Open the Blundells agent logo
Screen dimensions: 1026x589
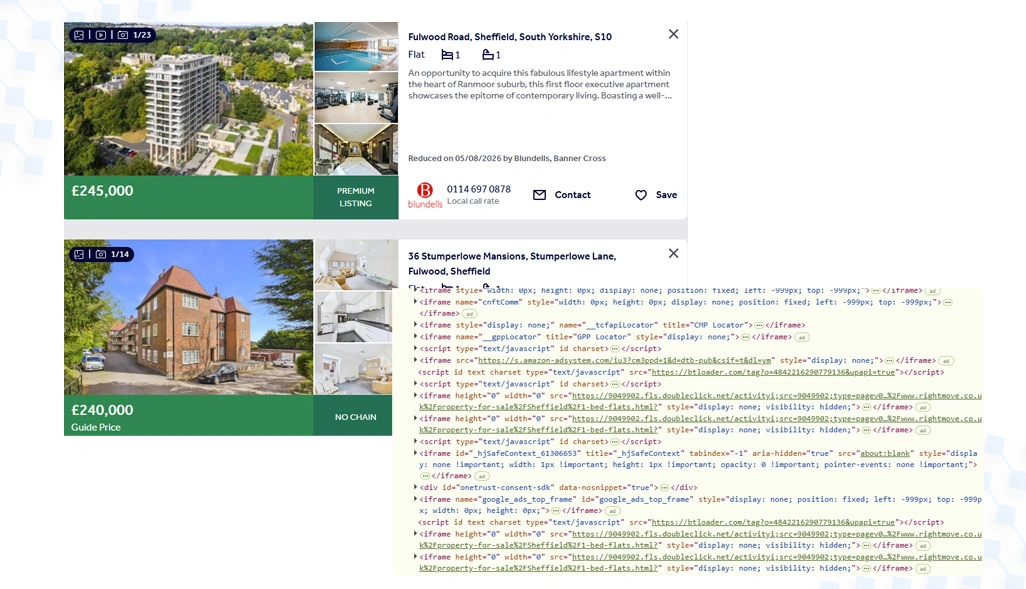(x=425, y=195)
